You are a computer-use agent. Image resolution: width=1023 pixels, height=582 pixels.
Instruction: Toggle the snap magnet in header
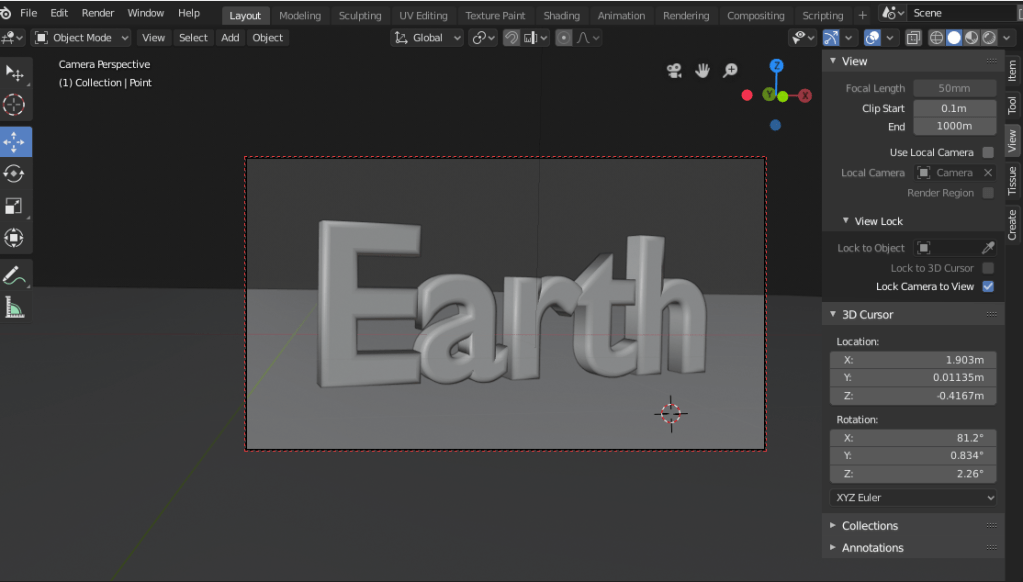pos(511,38)
